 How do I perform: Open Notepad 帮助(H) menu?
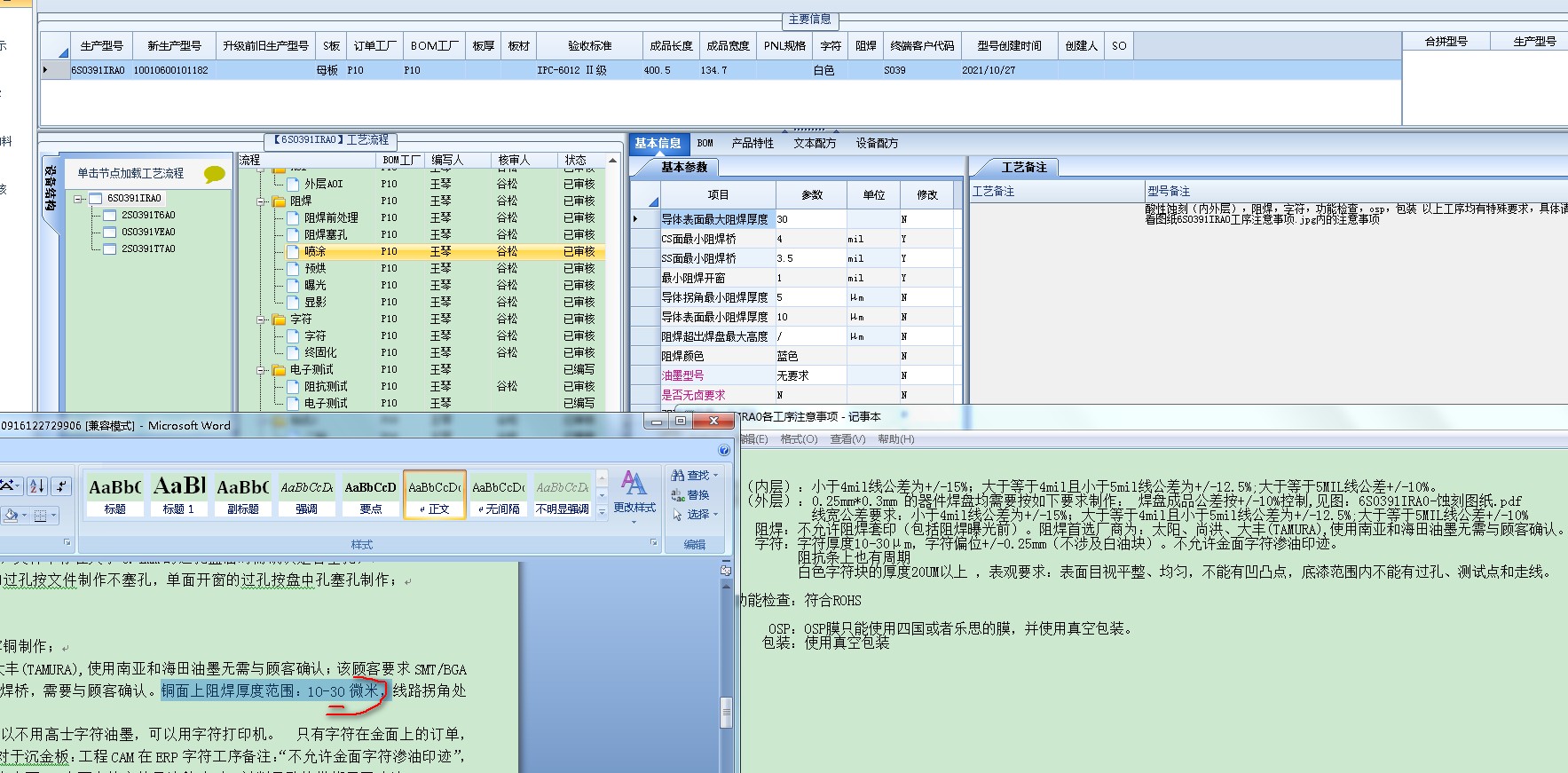coord(895,439)
